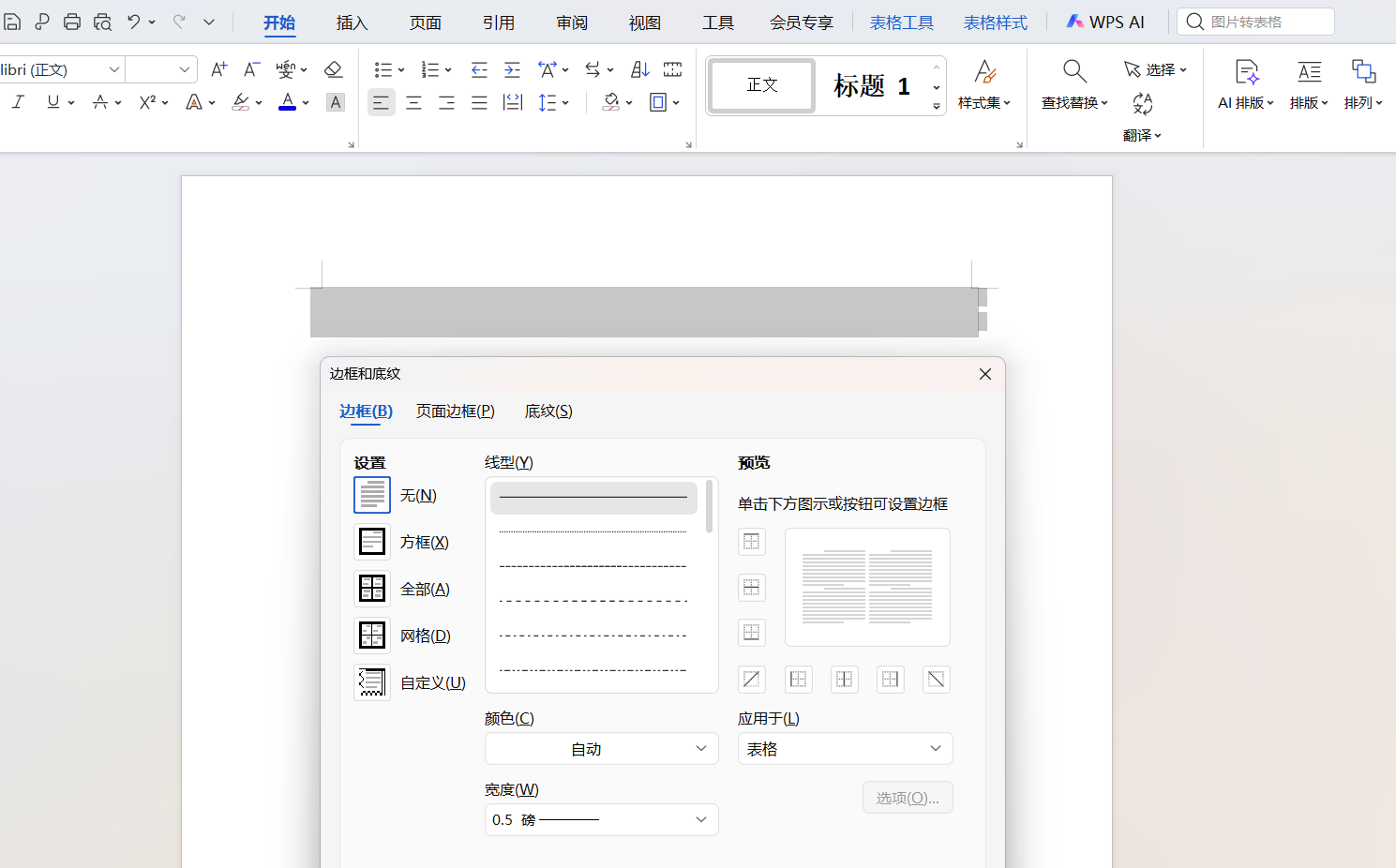Toggle italic formatting

pos(18,101)
